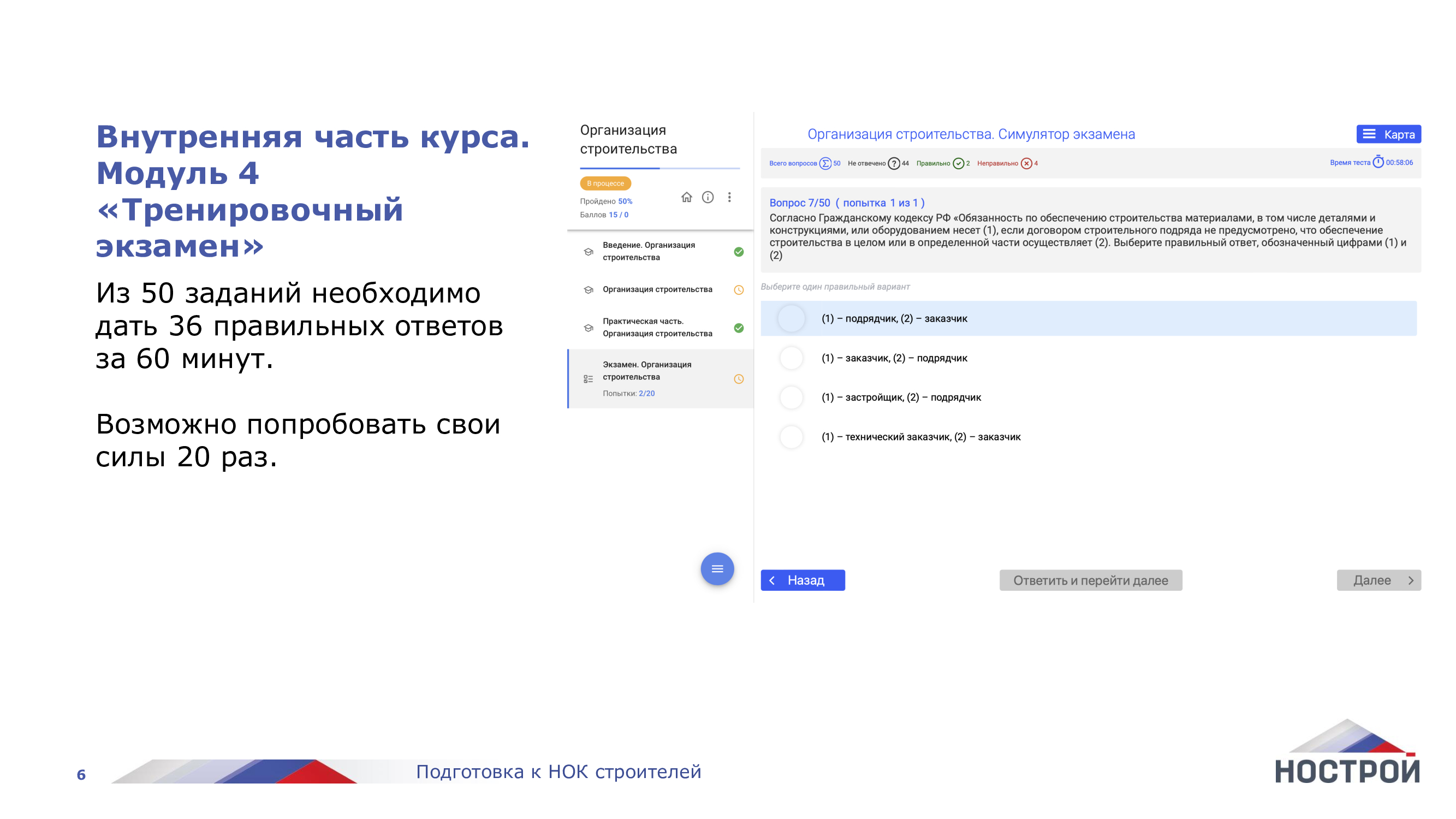Open Организация строительства module in sidebar

tap(660, 290)
